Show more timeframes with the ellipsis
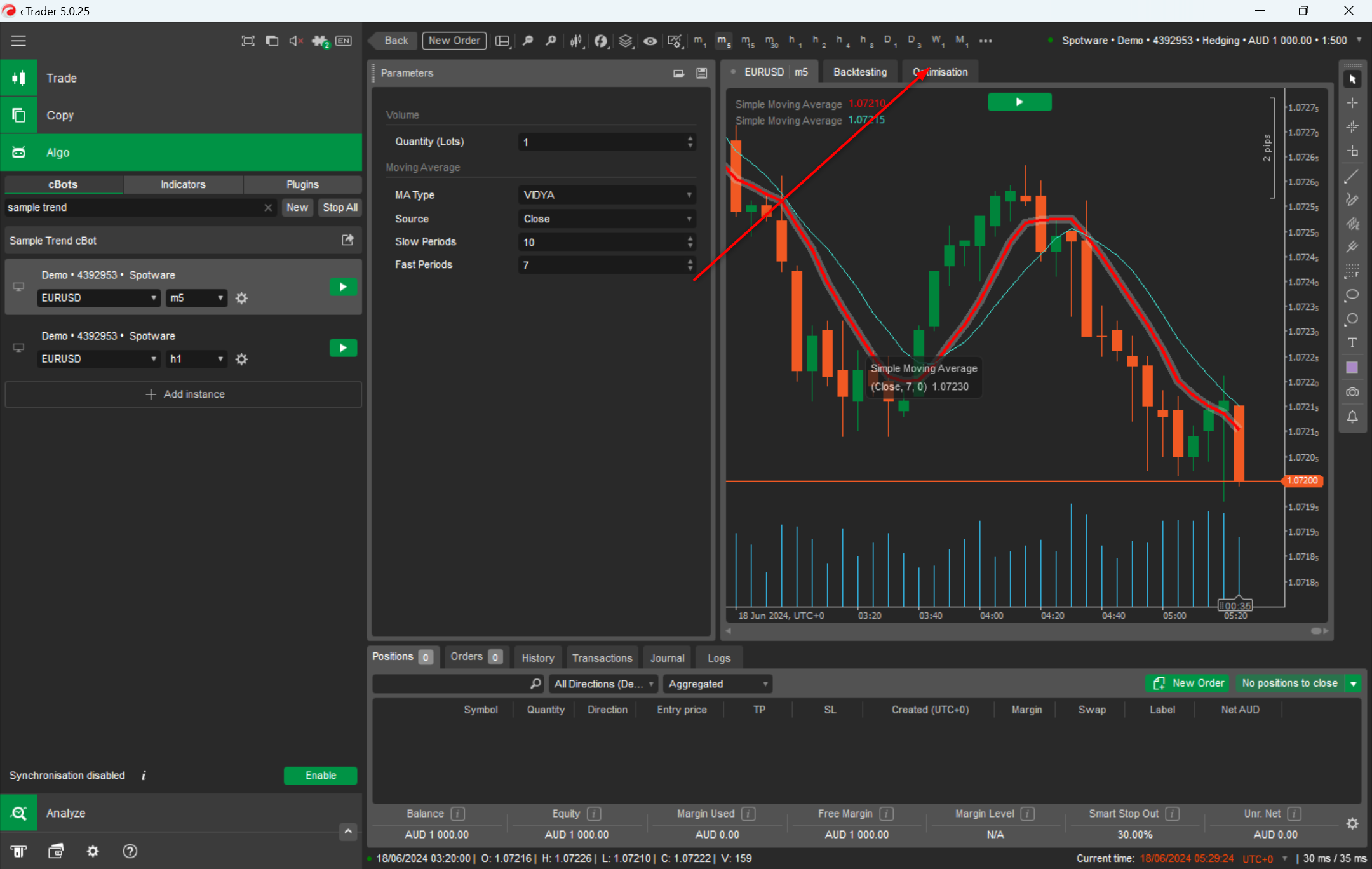The height and width of the screenshot is (869, 1372). pos(985,41)
